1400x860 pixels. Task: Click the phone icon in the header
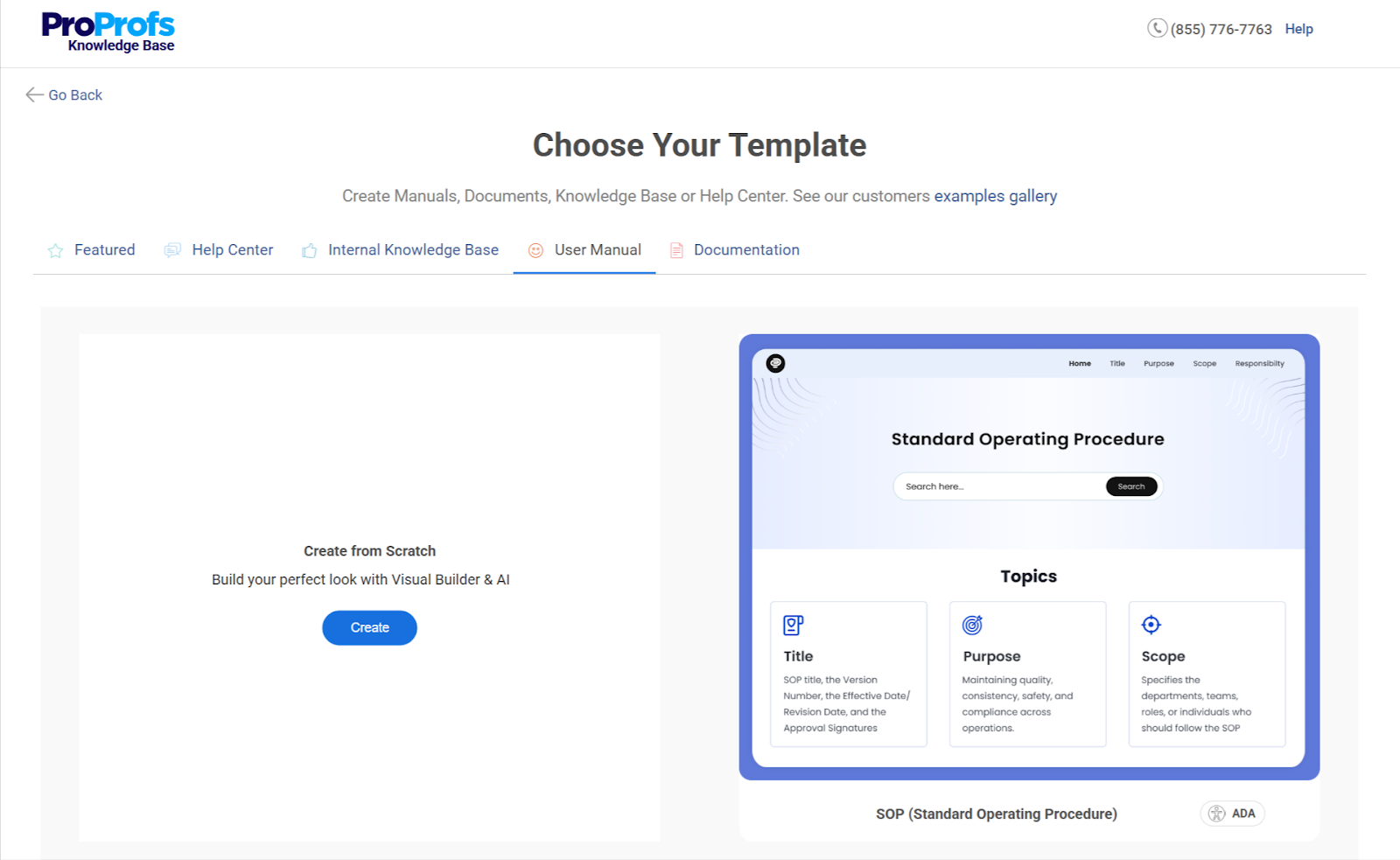pyautogui.click(x=1156, y=28)
